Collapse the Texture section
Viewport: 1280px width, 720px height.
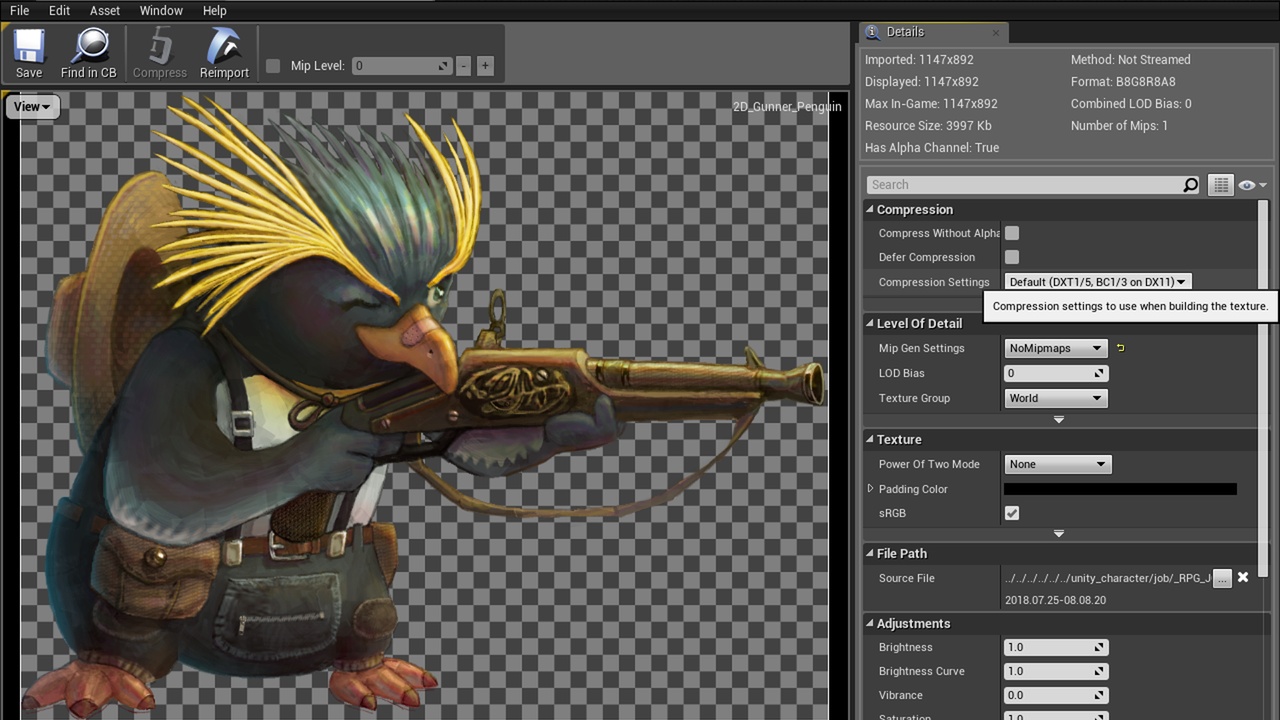click(870, 440)
